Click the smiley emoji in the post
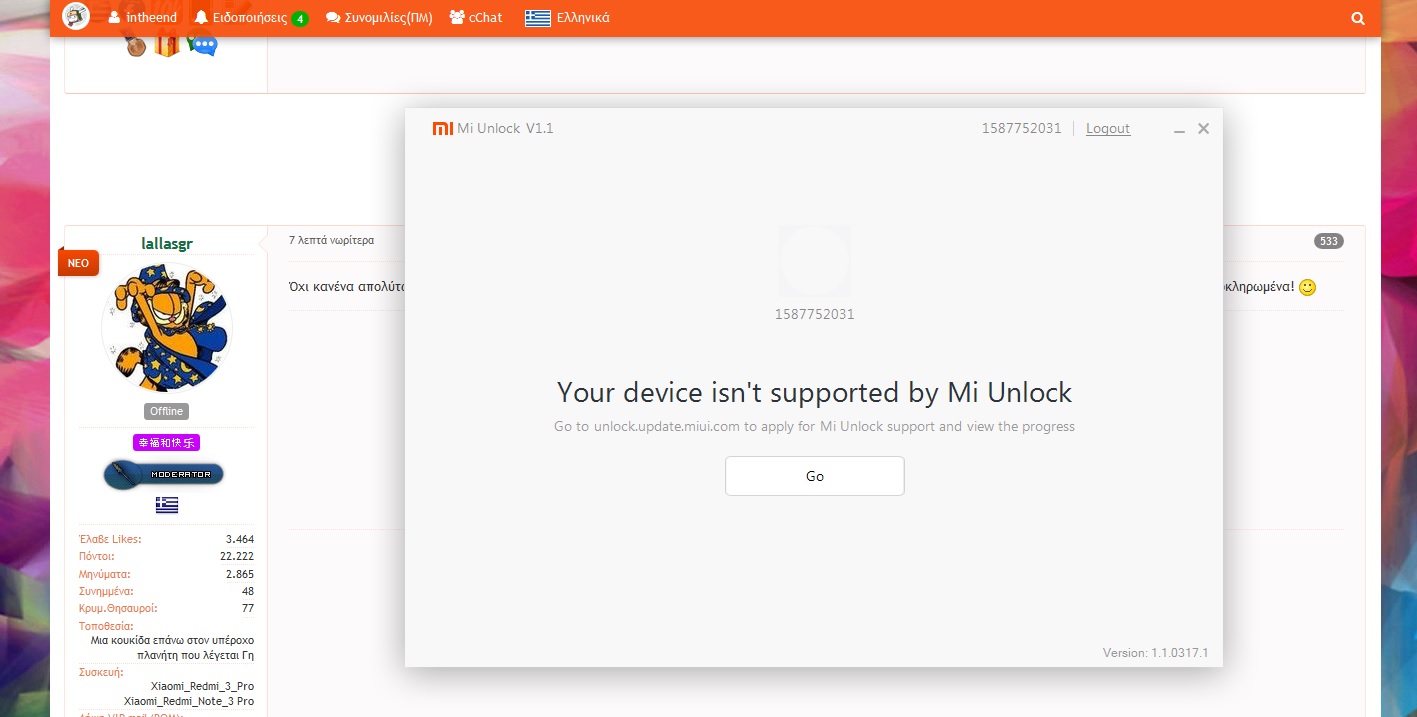The image size is (1417, 717). (1307, 287)
